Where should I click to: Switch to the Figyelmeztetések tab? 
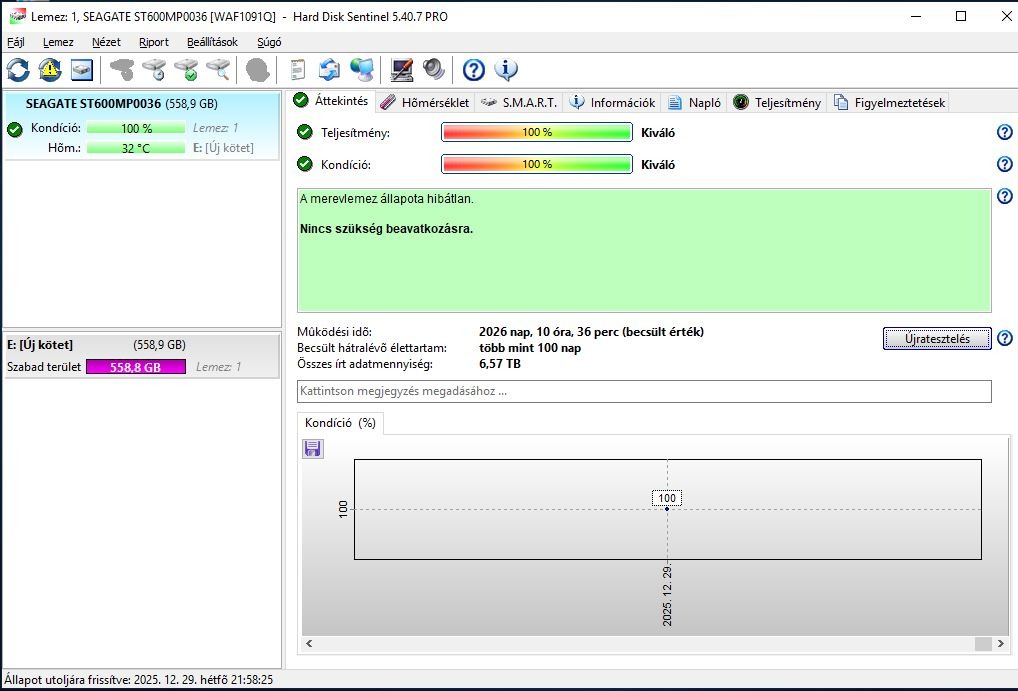[x=889, y=103]
